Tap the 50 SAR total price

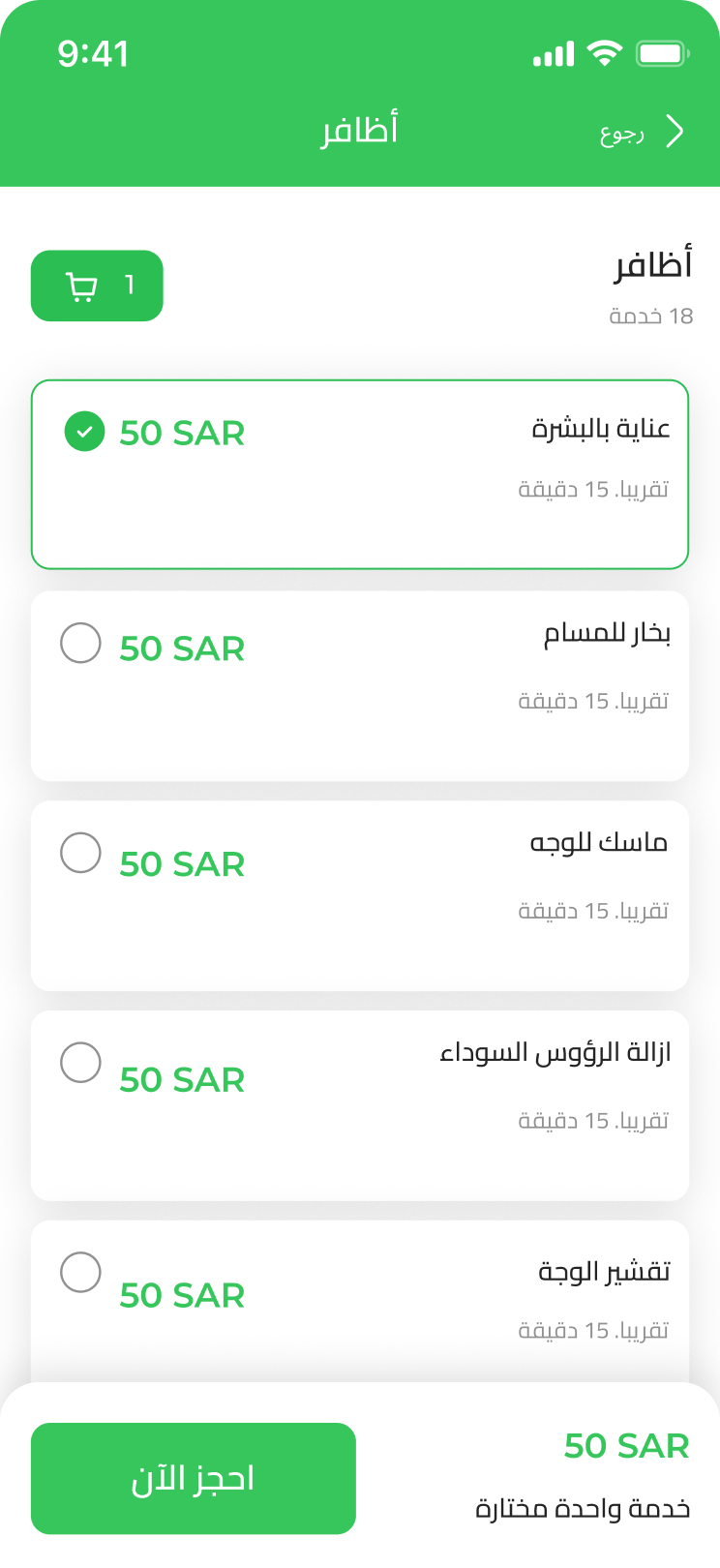[x=626, y=1446]
